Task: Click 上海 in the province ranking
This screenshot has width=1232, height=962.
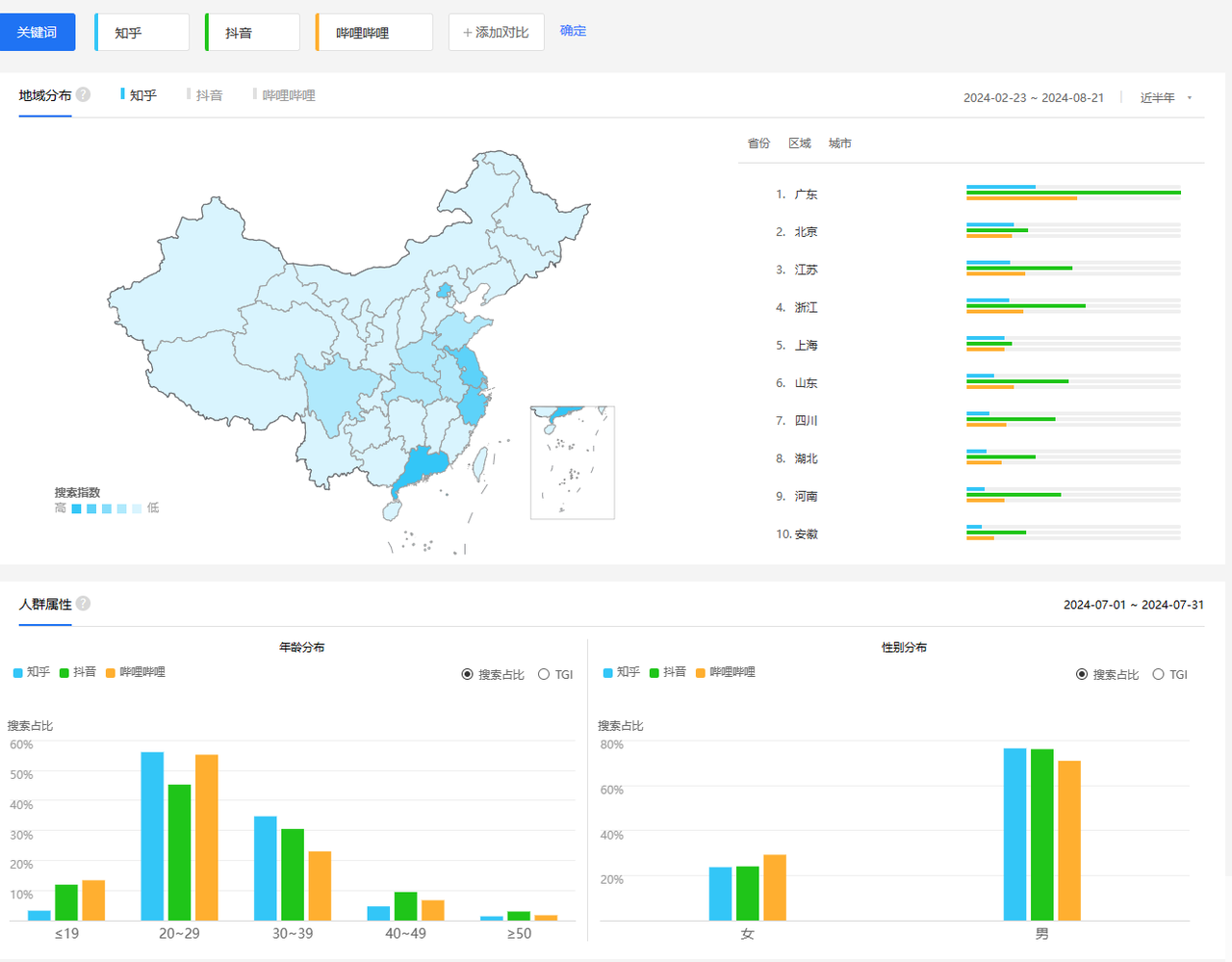Action: point(806,345)
